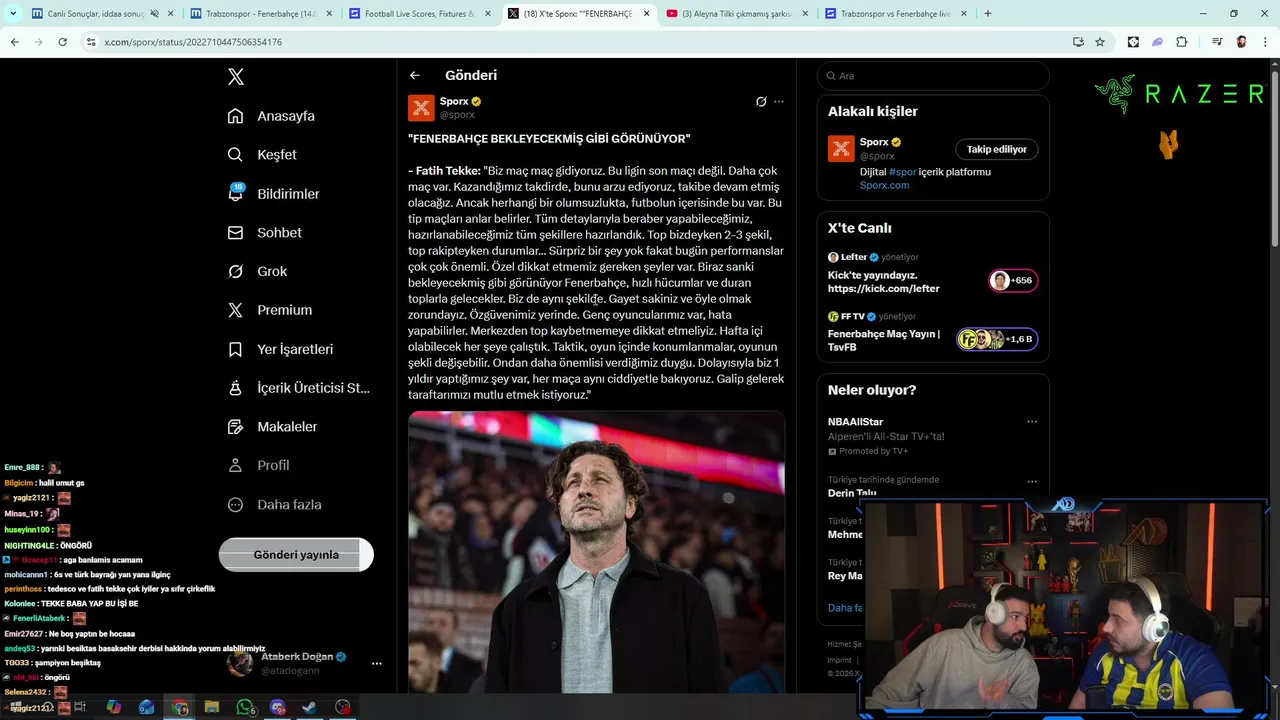1280x720 pixels.
Task: Open Sporx avatar on the post
Action: 421,107
